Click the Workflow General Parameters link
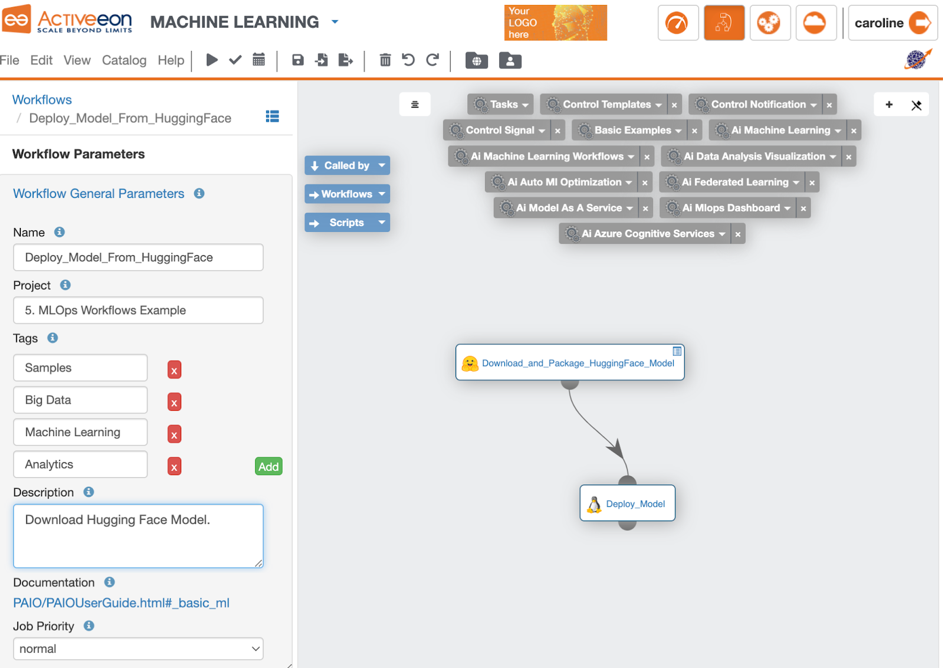 (x=99, y=194)
